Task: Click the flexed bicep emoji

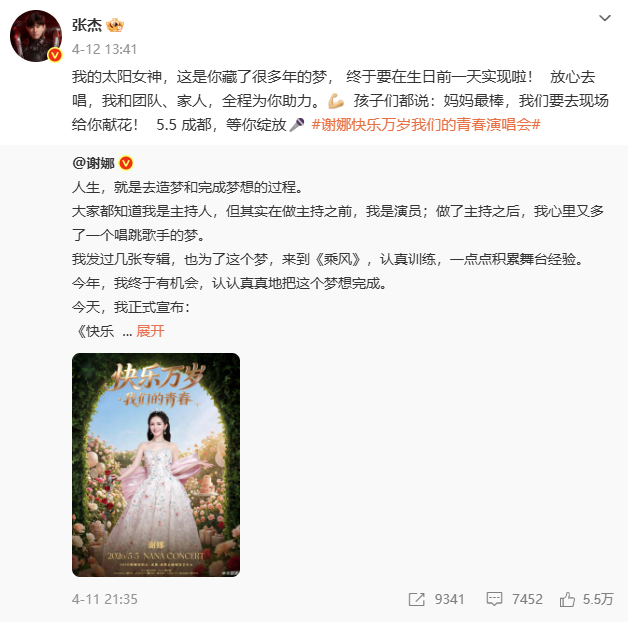Action: click(336, 101)
